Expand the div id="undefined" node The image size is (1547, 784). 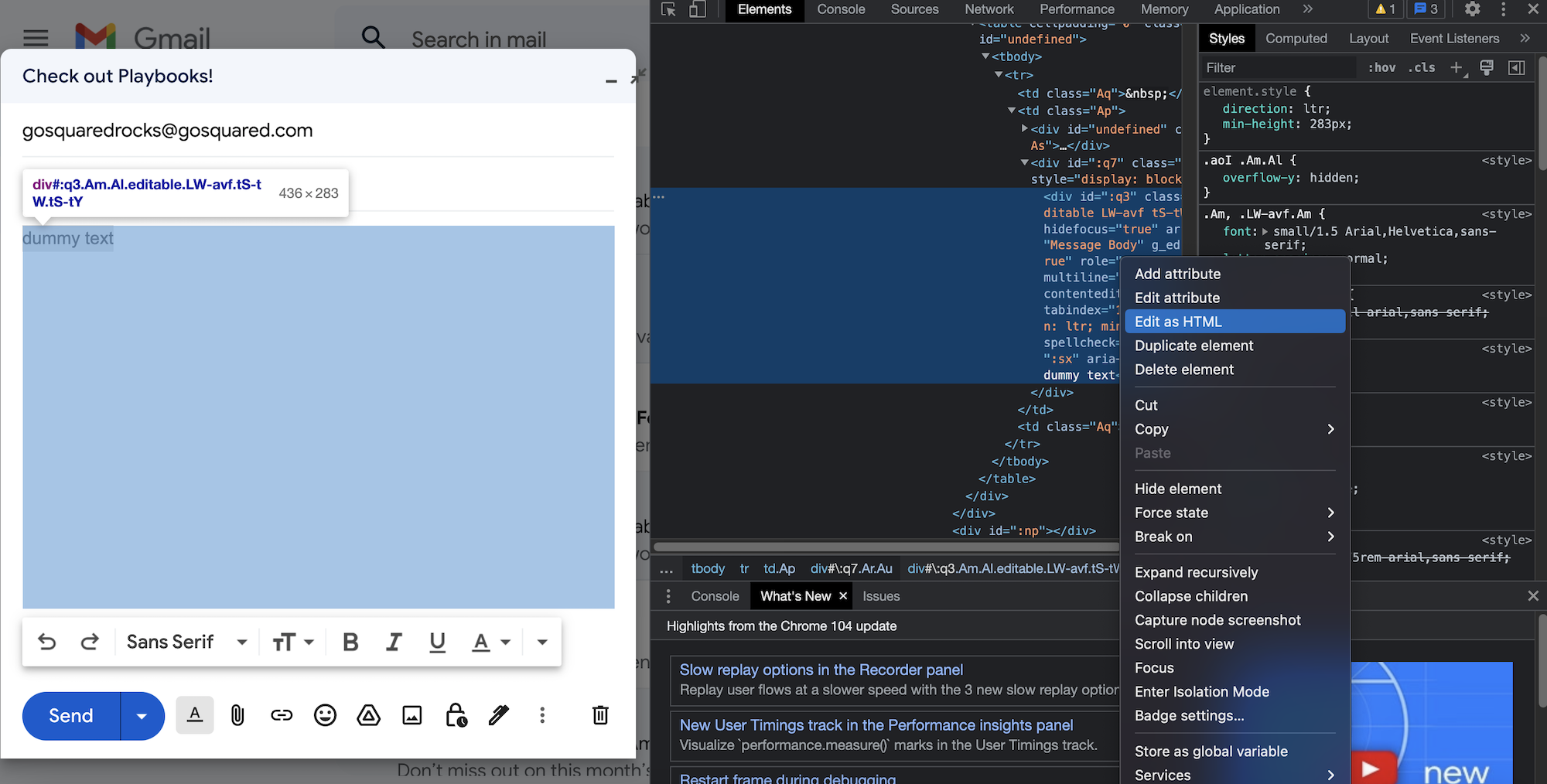click(x=1025, y=128)
